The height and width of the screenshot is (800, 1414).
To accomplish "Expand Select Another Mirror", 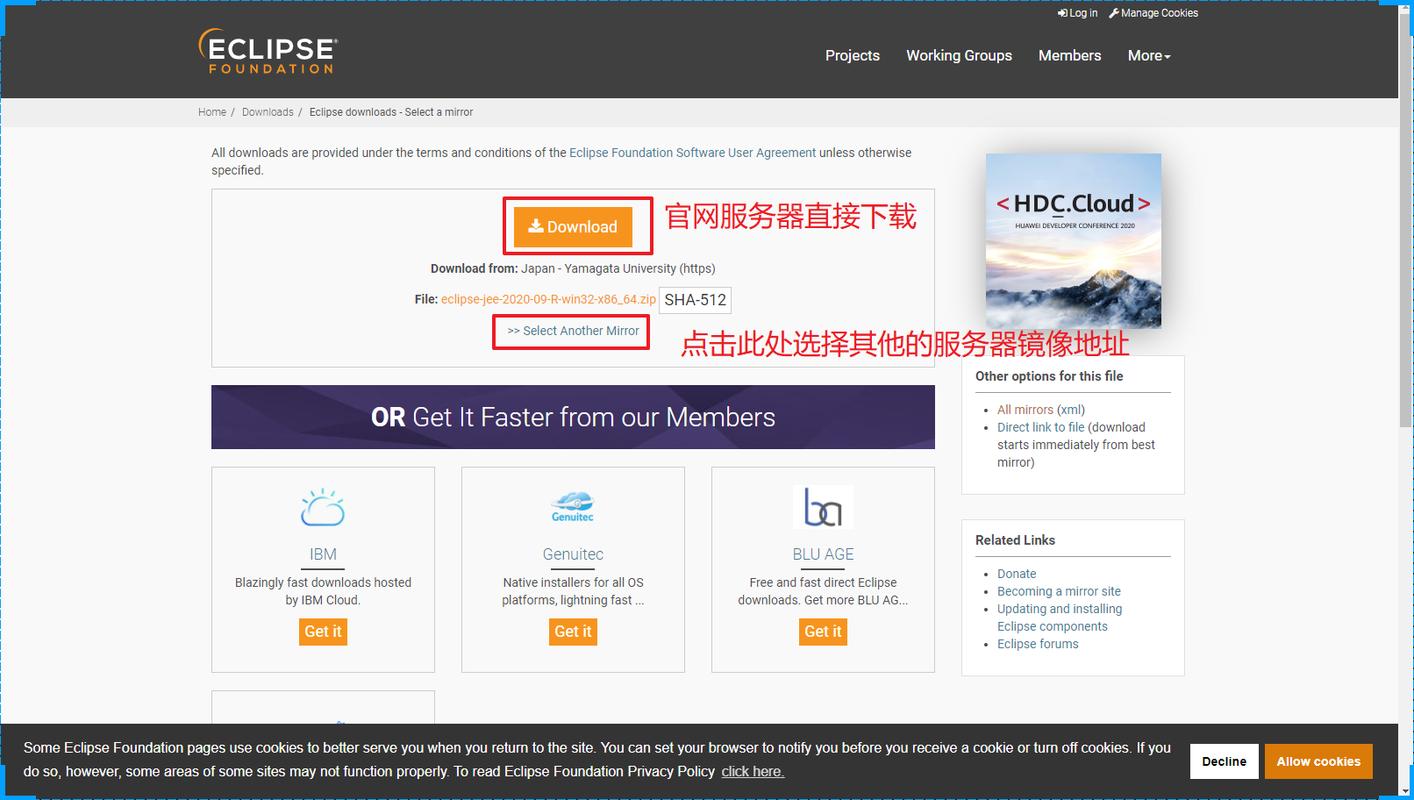I will click(572, 331).
